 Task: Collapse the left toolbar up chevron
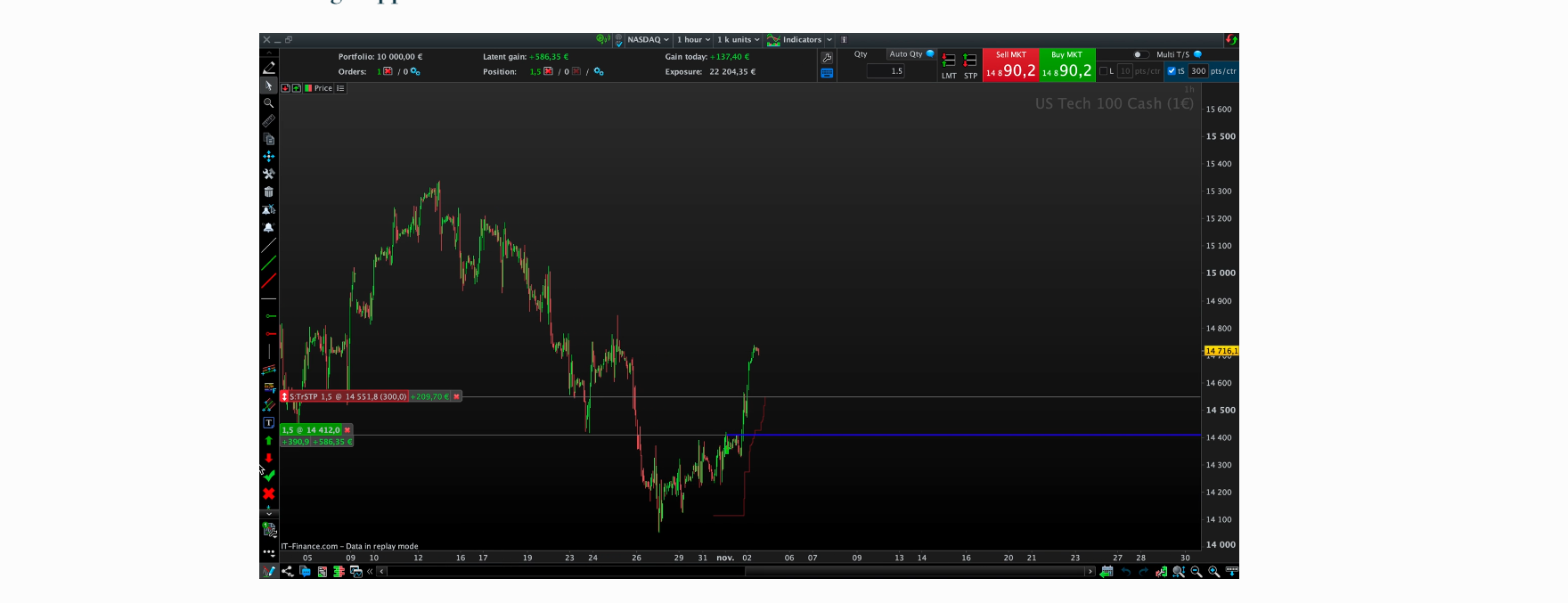[268, 53]
